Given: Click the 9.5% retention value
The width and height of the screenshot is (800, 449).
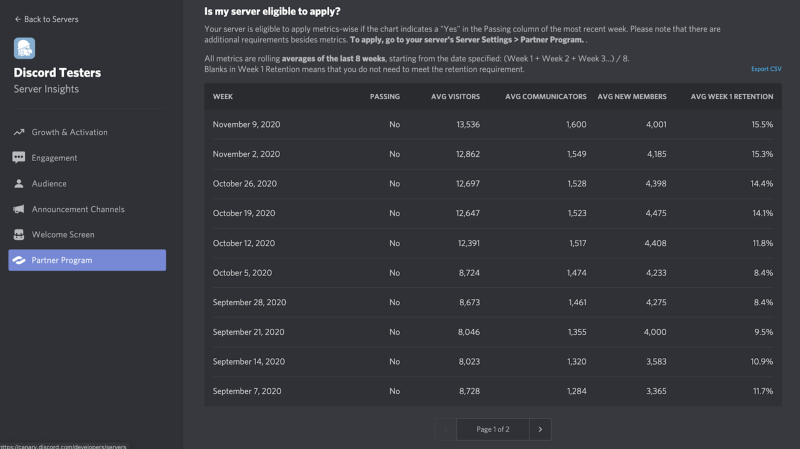Looking at the screenshot, I should (x=764, y=332).
